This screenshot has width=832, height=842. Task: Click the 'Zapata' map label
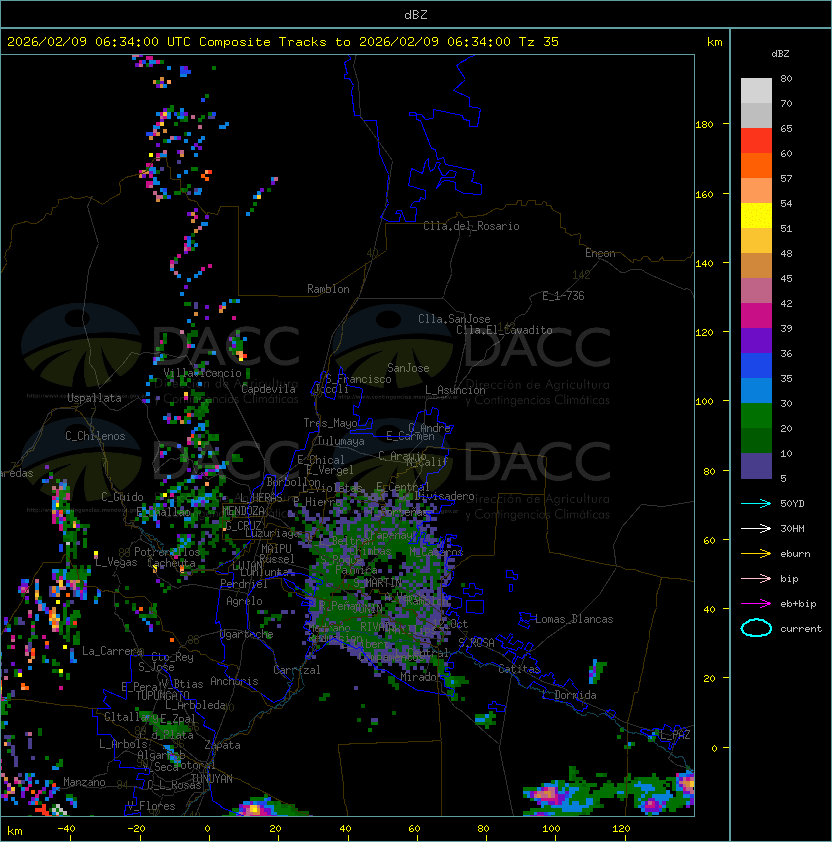[x=222, y=745]
